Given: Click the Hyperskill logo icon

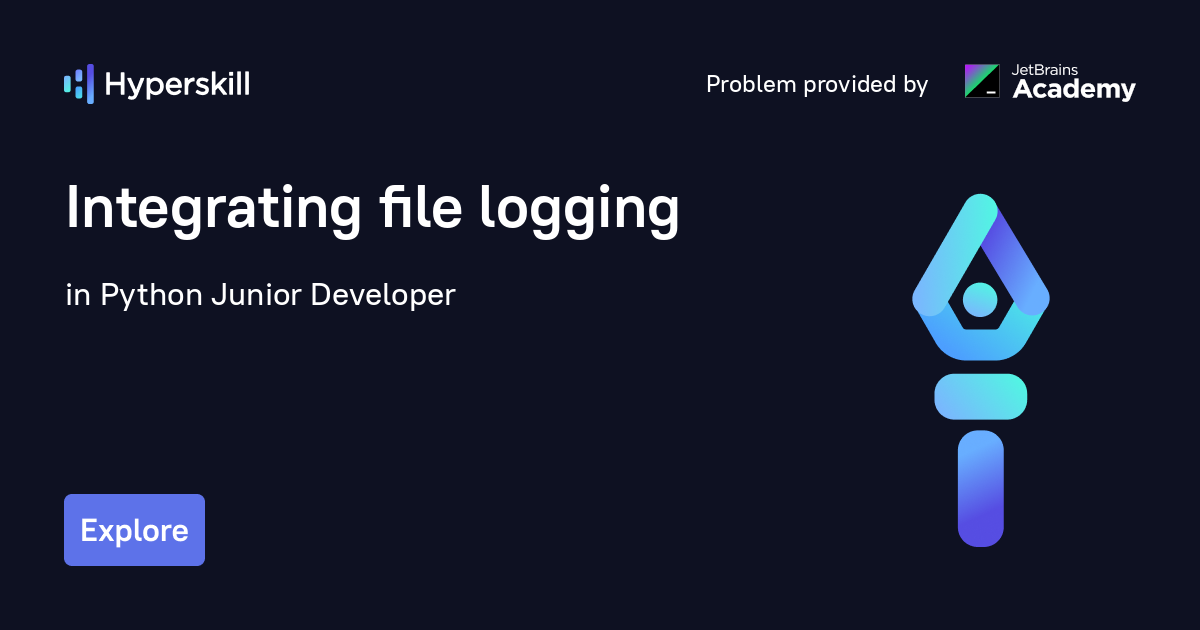Looking at the screenshot, I should tap(78, 84).
